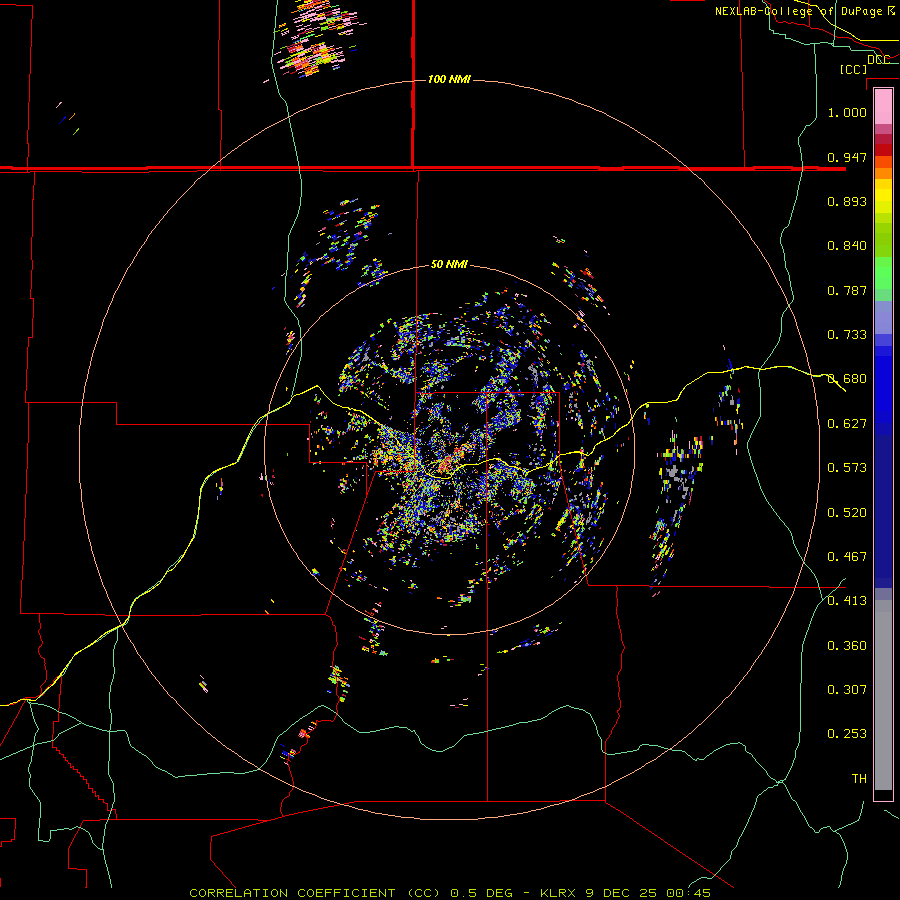Select the 0.680 legend value
The image size is (900, 900).
(847, 379)
